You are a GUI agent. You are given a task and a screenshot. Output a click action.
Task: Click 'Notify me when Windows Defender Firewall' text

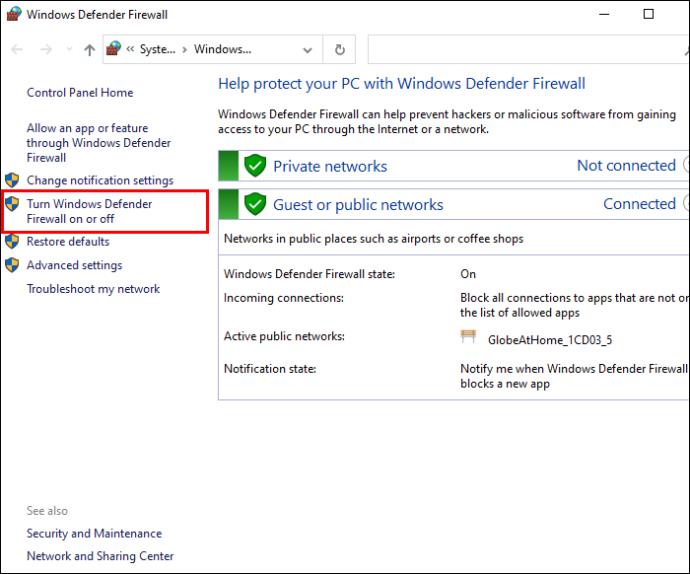coord(574,376)
